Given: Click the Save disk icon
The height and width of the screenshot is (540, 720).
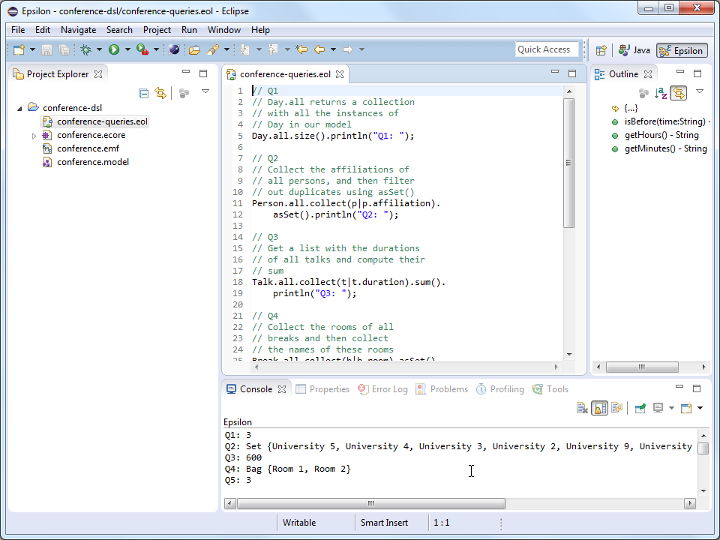Looking at the screenshot, I should 47,49.
